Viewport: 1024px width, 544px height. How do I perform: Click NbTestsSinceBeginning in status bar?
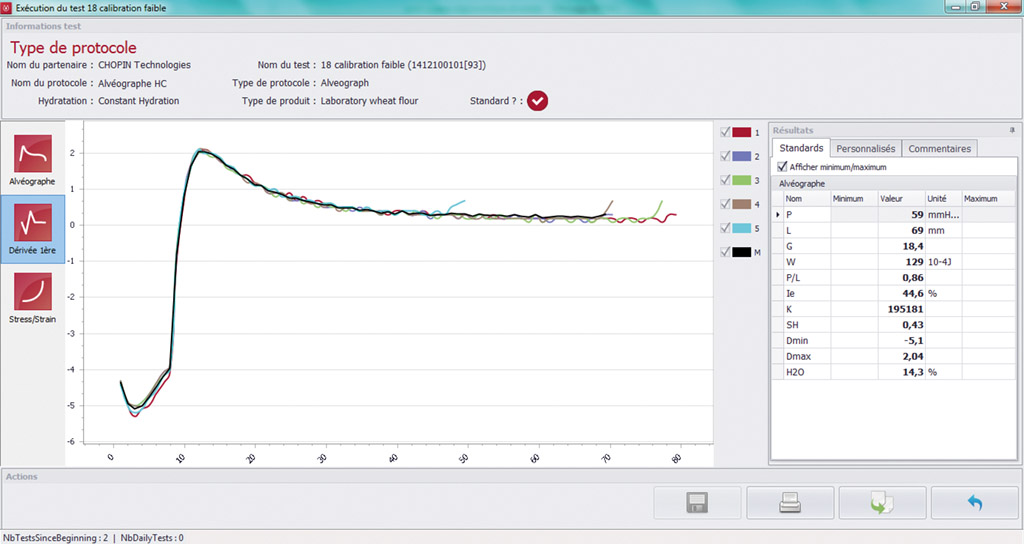coord(57,537)
